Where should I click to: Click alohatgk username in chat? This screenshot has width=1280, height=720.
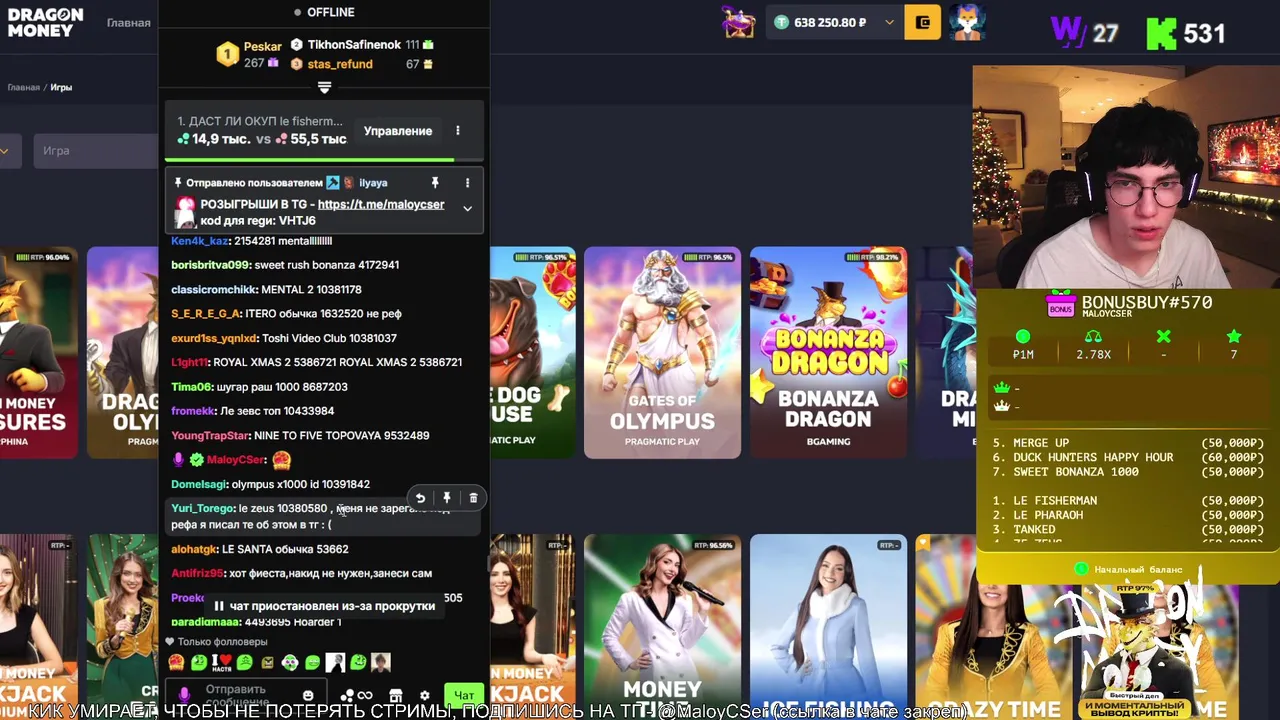click(x=194, y=549)
